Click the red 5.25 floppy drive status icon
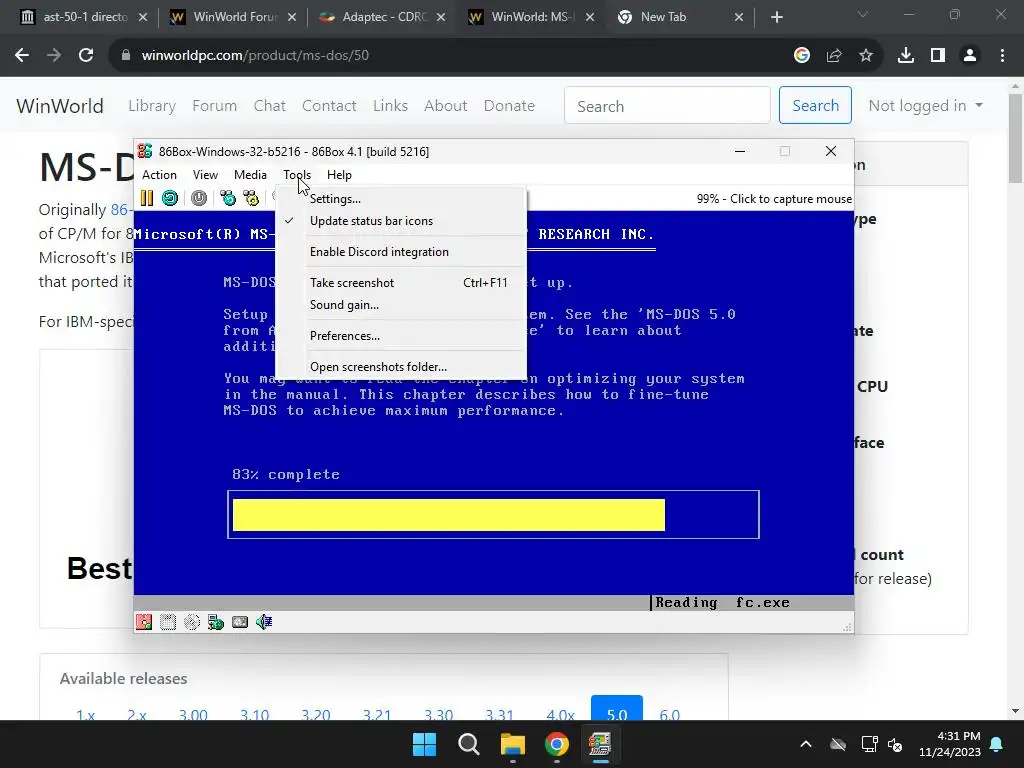Image resolution: width=1024 pixels, height=768 pixels. (x=144, y=622)
